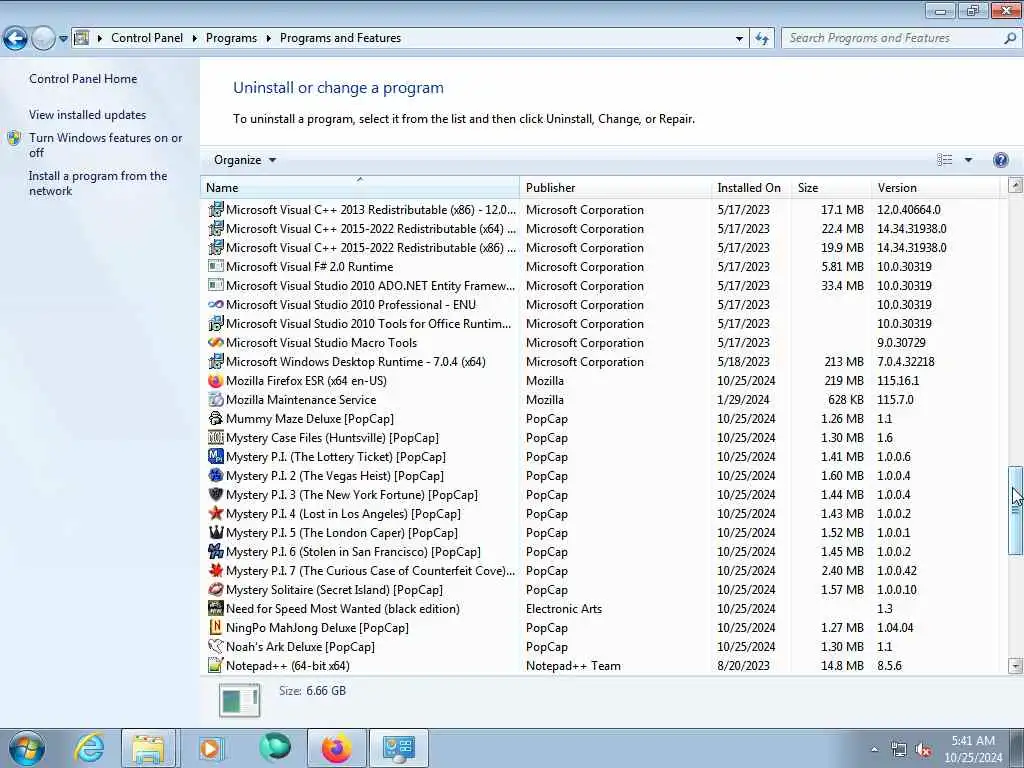Select the Mystery P.I. 7 Counterfeit Cove icon

tap(216, 570)
